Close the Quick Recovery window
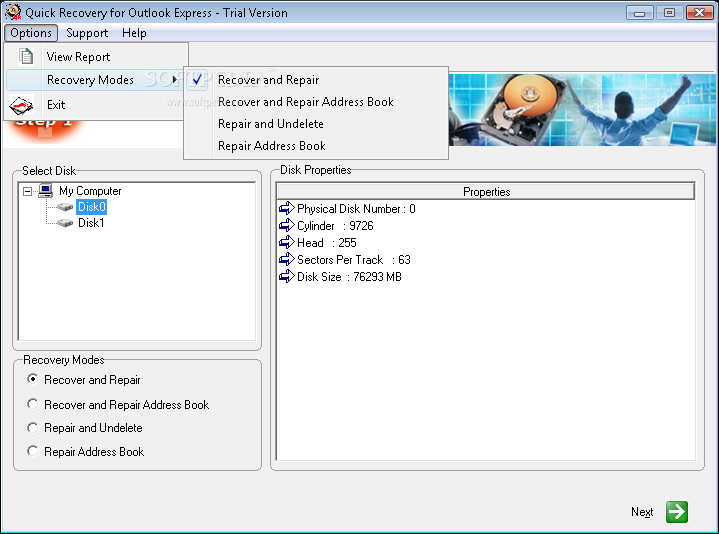The width and height of the screenshot is (719, 534). [699, 13]
